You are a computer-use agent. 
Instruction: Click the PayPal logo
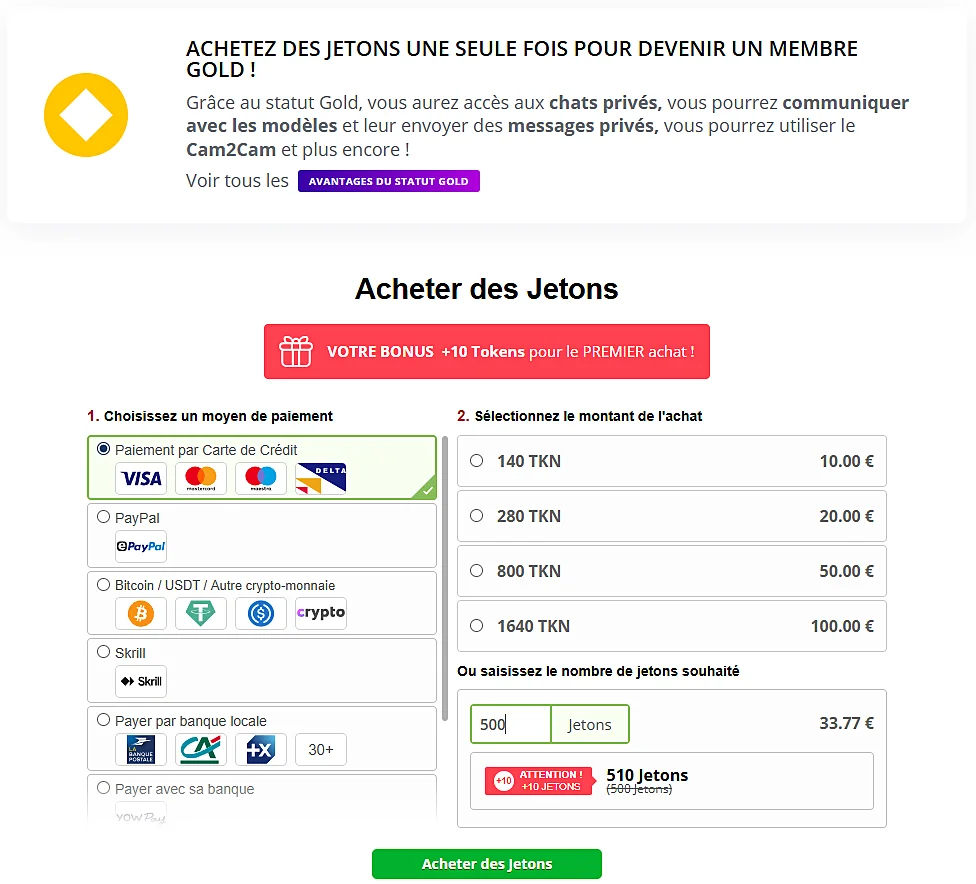(140, 546)
